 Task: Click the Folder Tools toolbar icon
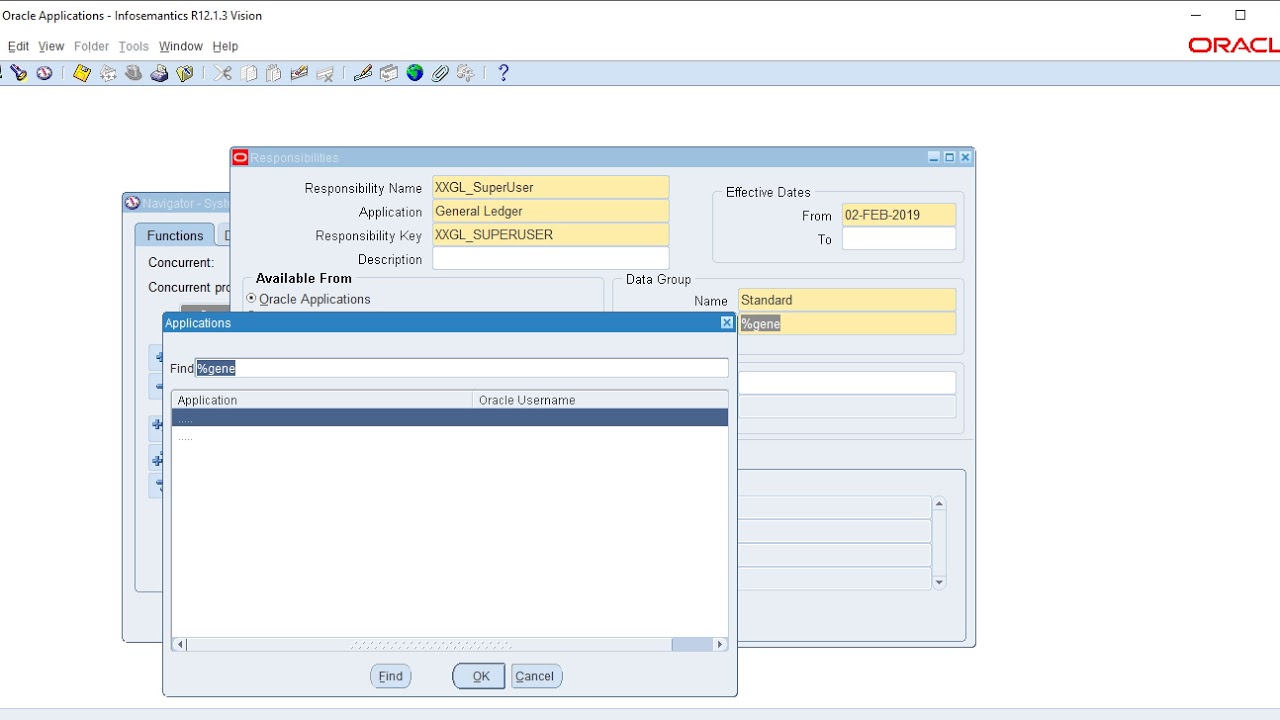[x=466, y=73]
